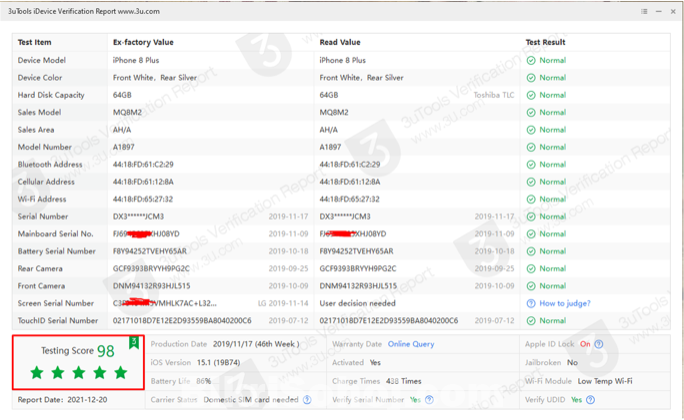The height and width of the screenshot is (420, 684).
Task: Select the Toshiba TLC label
Action: (x=494, y=95)
